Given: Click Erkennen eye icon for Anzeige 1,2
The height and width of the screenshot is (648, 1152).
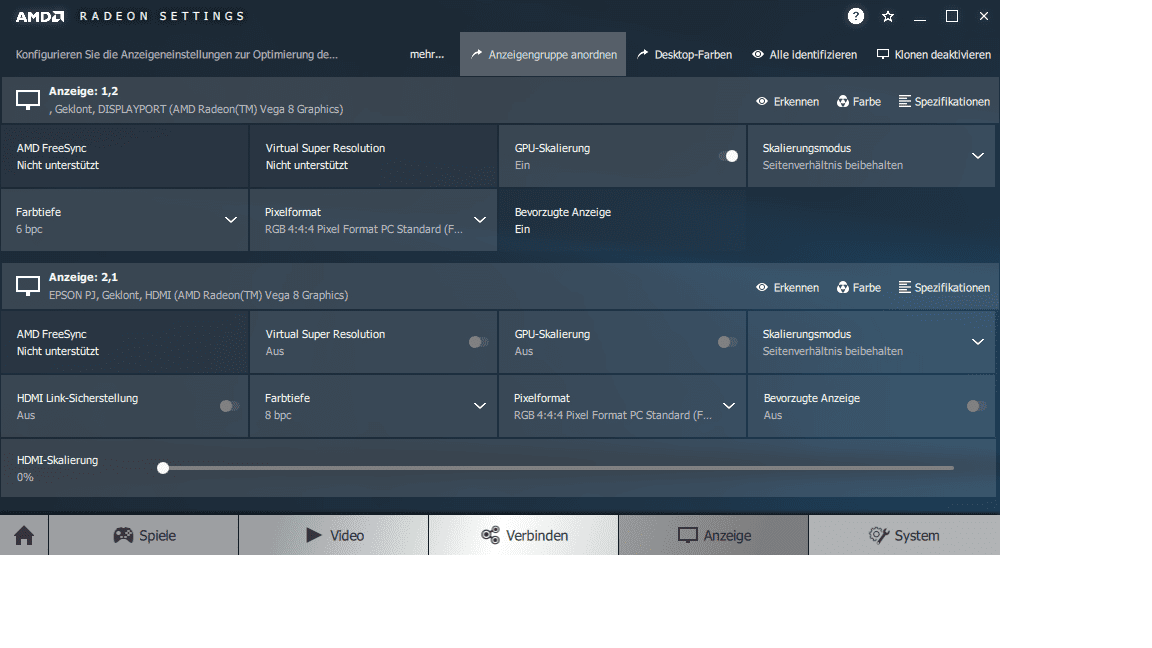Looking at the screenshot, I should (762, 101).
